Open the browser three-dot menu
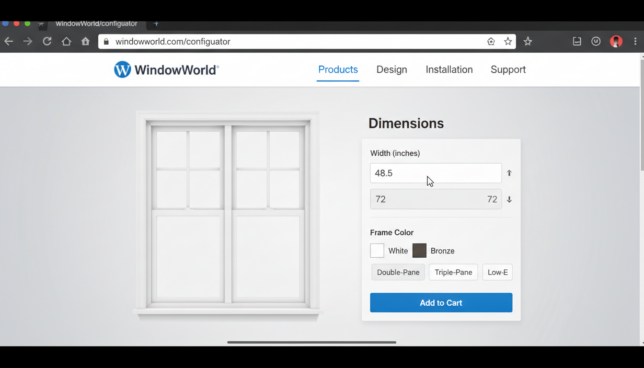Image resolution: width=644 pixels, height=368 pixels. [635, 41]
